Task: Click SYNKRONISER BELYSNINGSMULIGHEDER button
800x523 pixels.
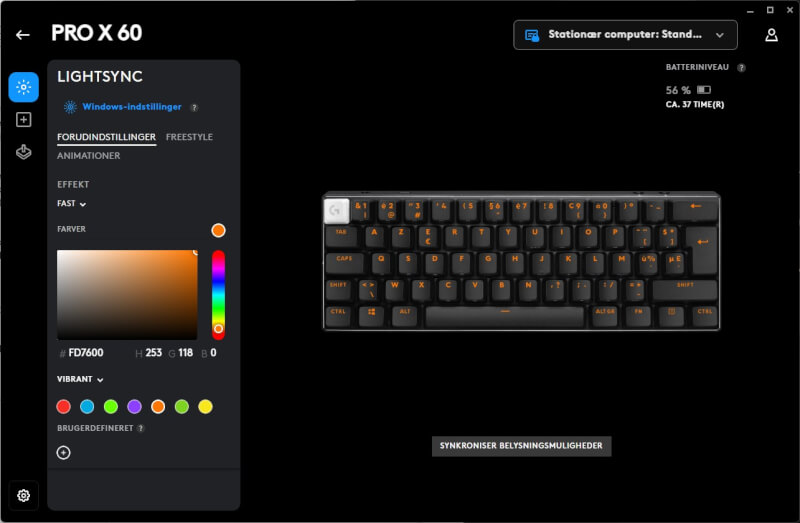Action: [521, 446]
